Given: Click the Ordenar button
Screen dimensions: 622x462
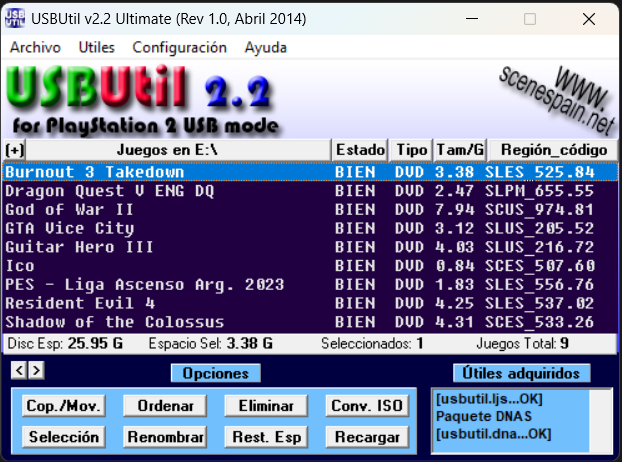Looking at the screenshot, I should pyautogui.click(x=165, y=406).
